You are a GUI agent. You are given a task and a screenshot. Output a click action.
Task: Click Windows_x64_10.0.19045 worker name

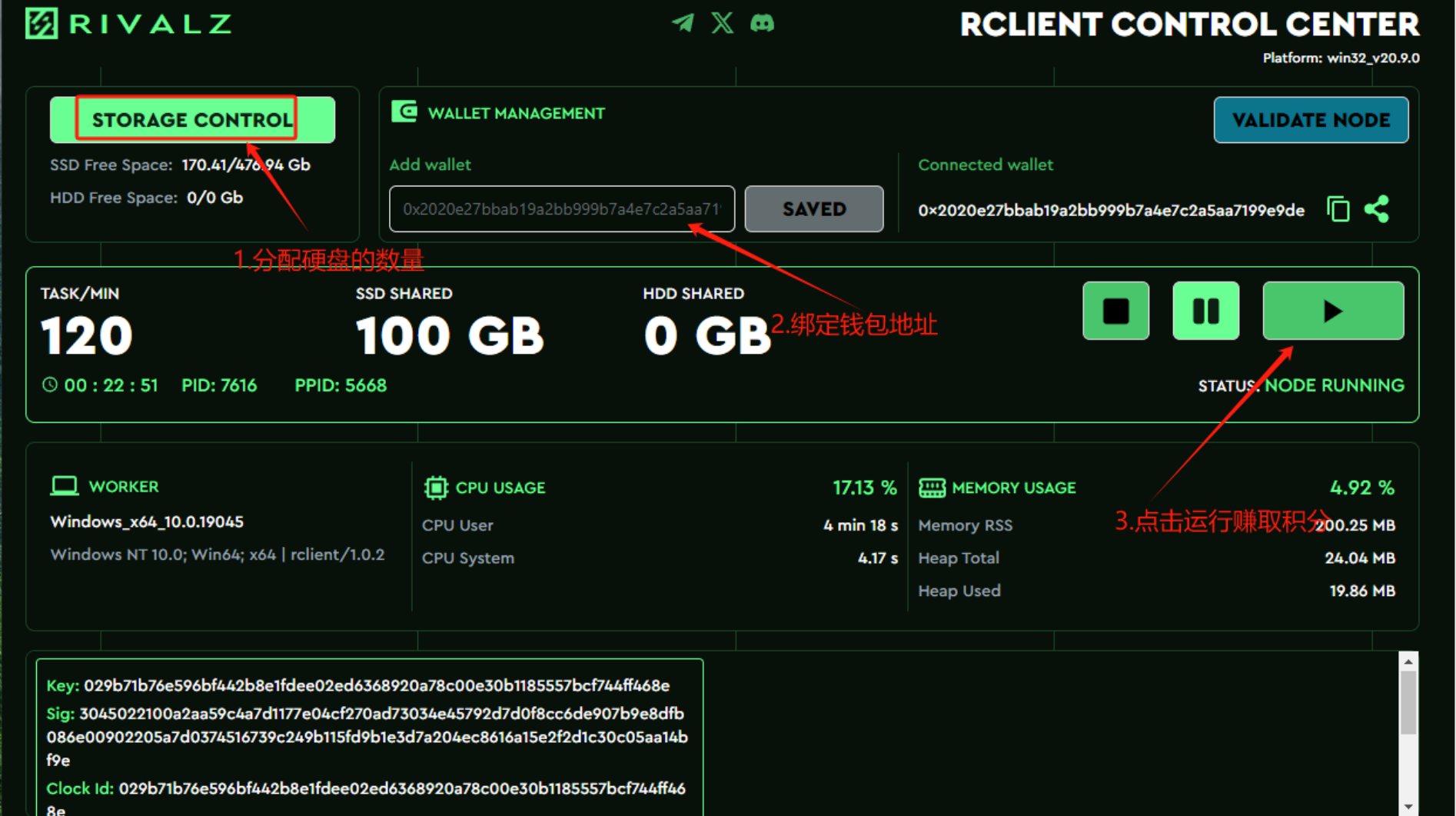tap(147, 522)
